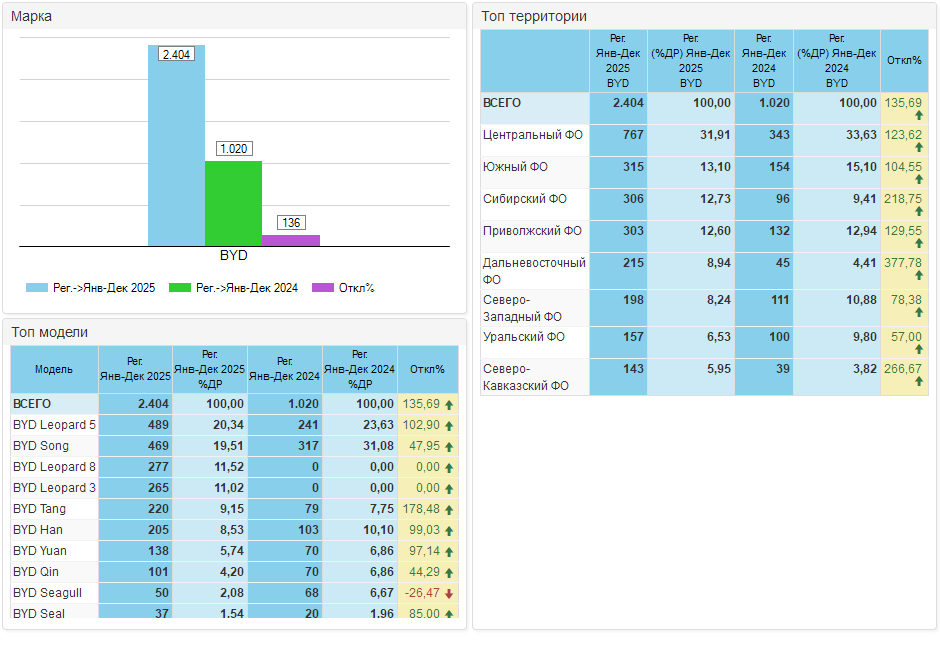Select BYD Song model row label
The width and height of the screenshot is (940, 664).
point(41,446)
